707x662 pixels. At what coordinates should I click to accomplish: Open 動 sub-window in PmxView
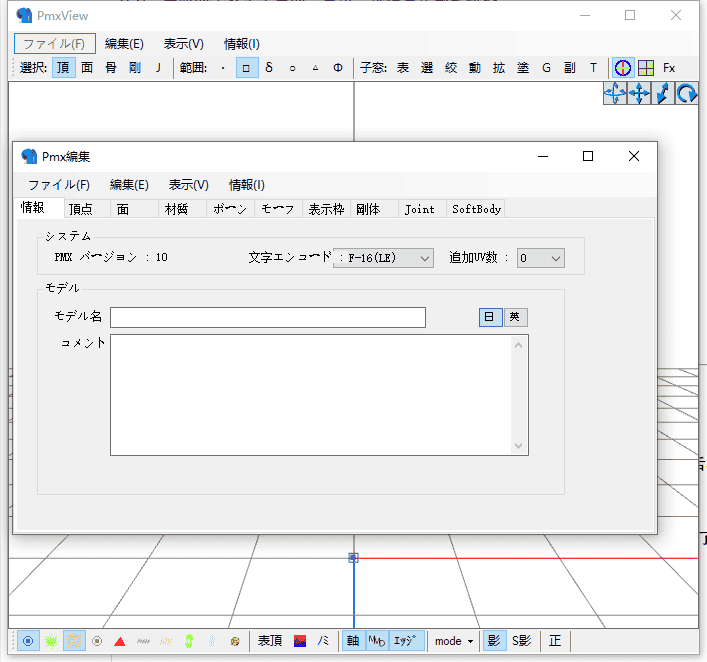474,68
